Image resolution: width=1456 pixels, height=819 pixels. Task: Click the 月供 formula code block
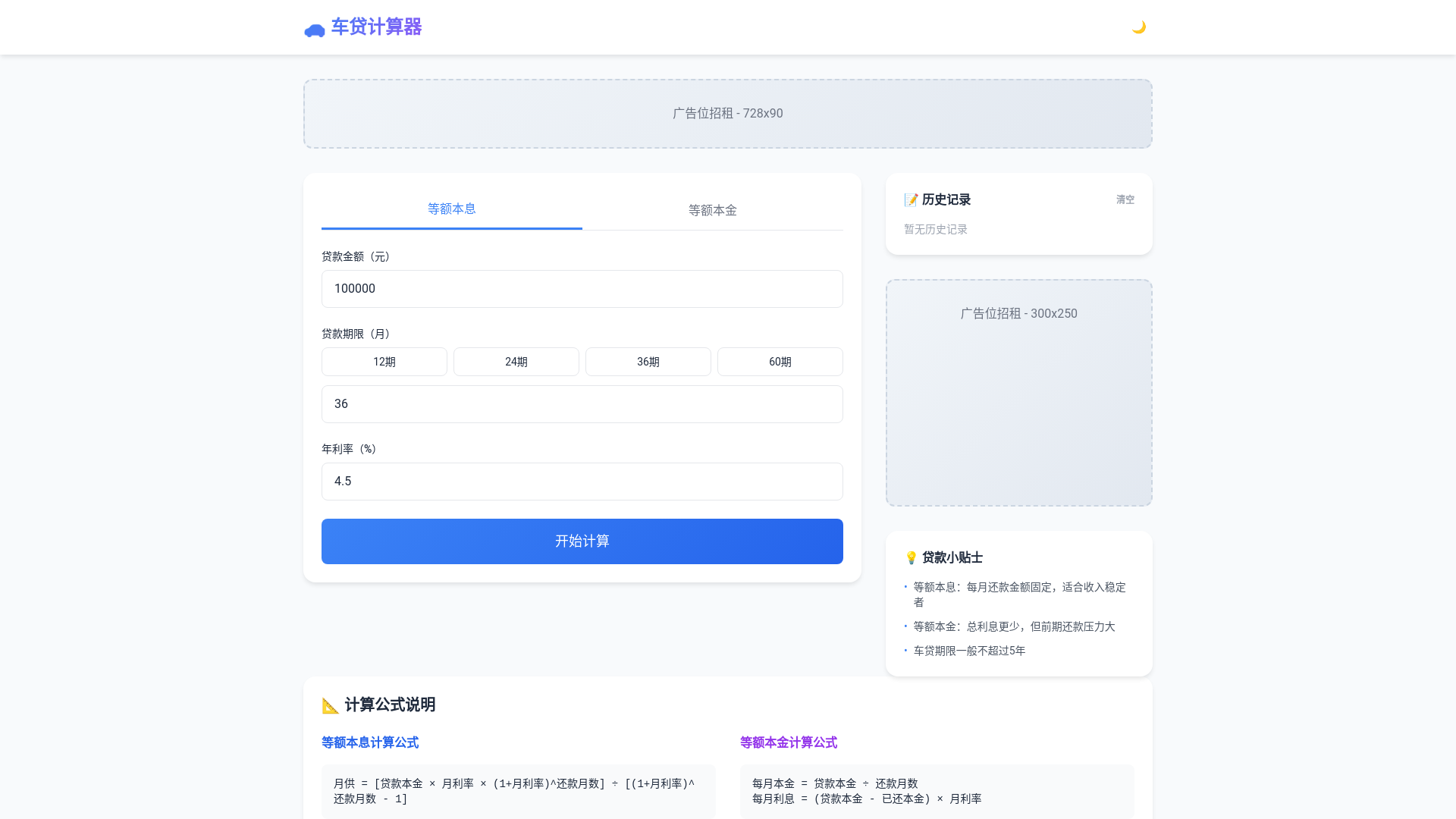point(519,791)
